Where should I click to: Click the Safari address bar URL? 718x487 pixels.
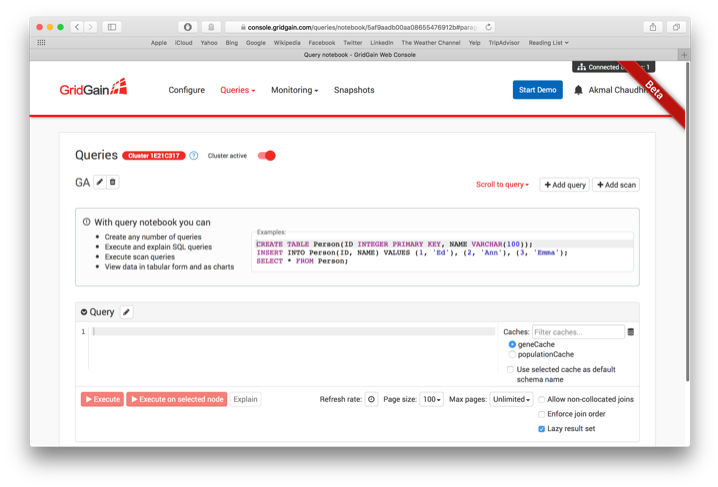tap(360, 27)
